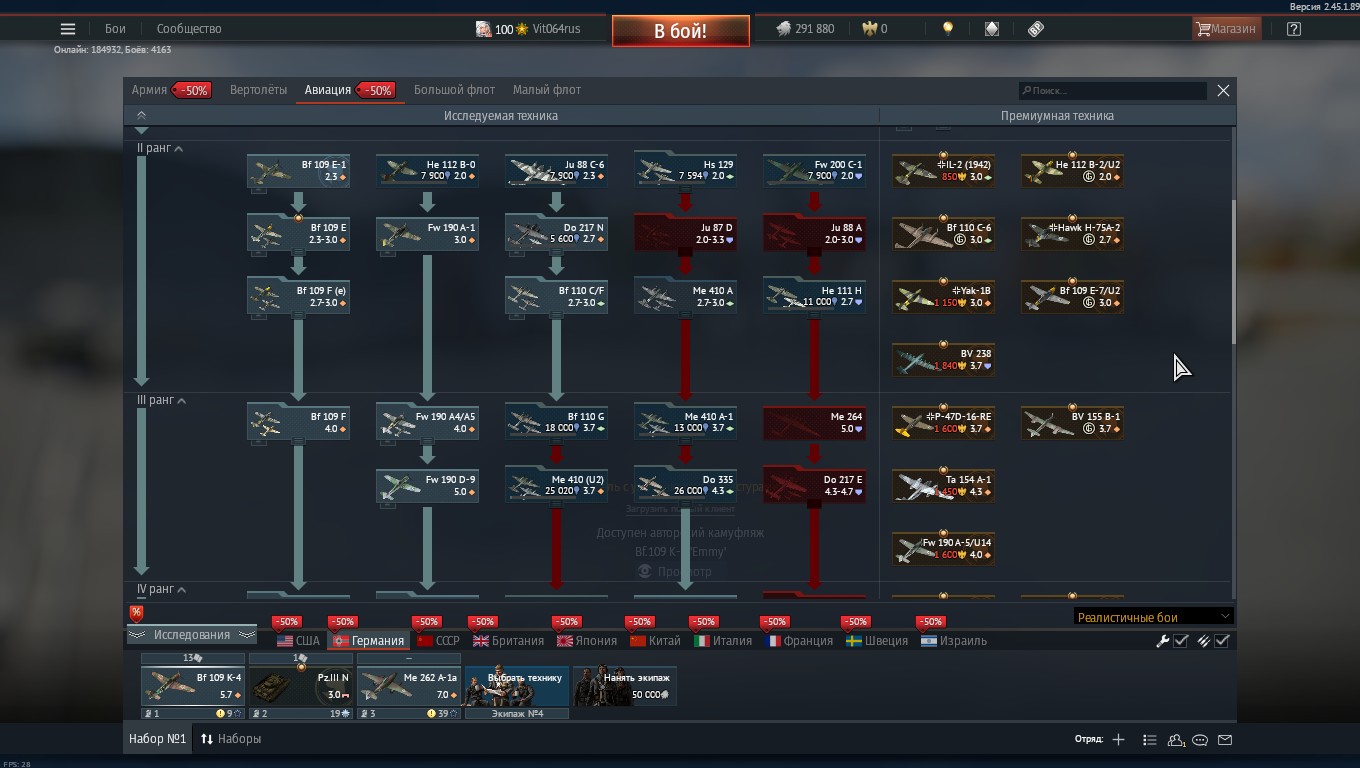
Task: Select the Британия nation tab
Action: [x=508, y=641]
